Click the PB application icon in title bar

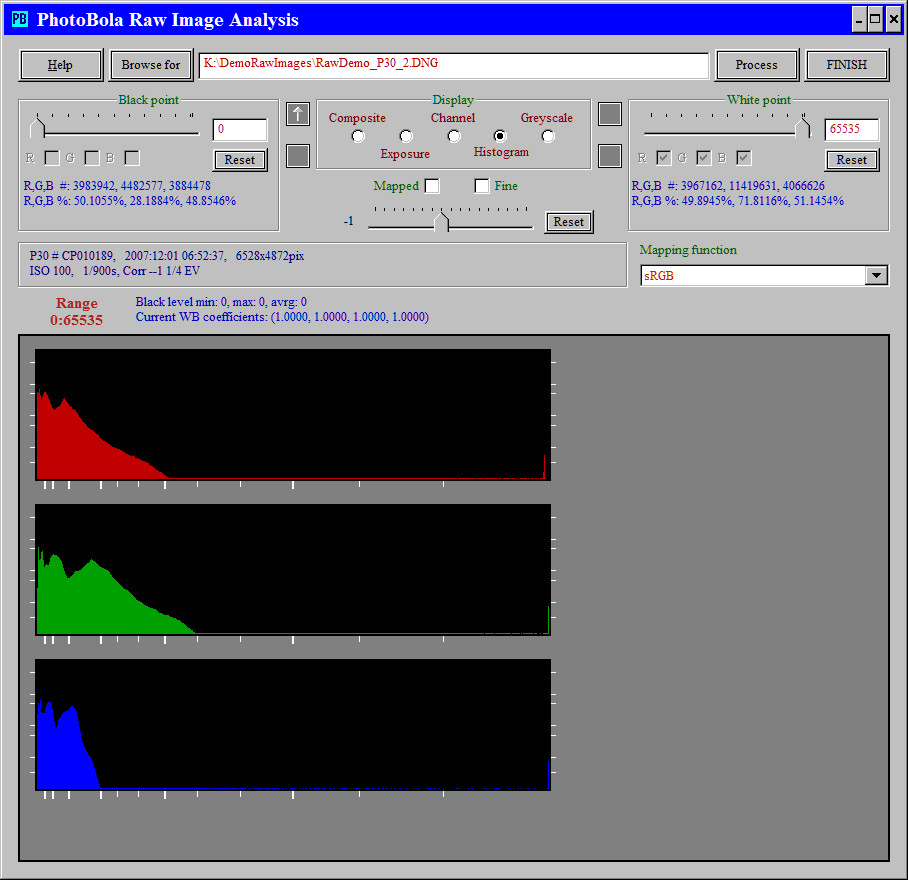tap(19, 19)
